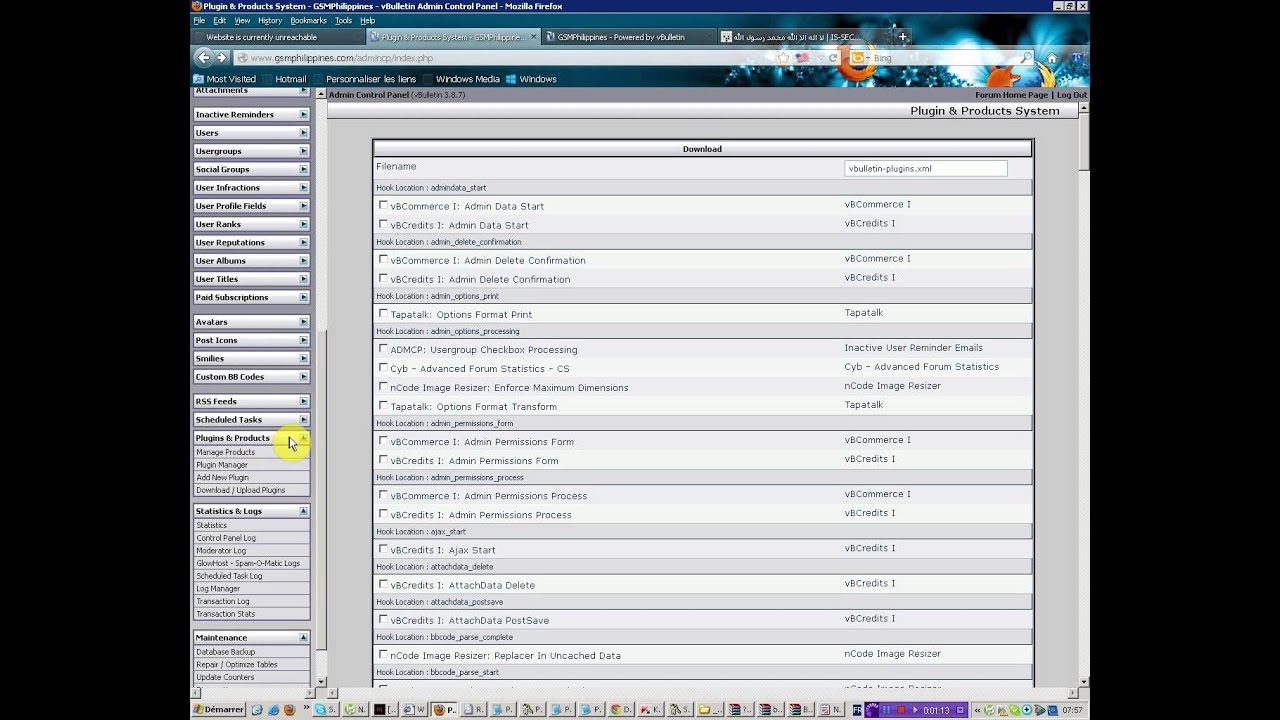This screenshot has width=1280, height=720.
Task: Click the Windows Media bookmark
Action: (x=460, y=79)
